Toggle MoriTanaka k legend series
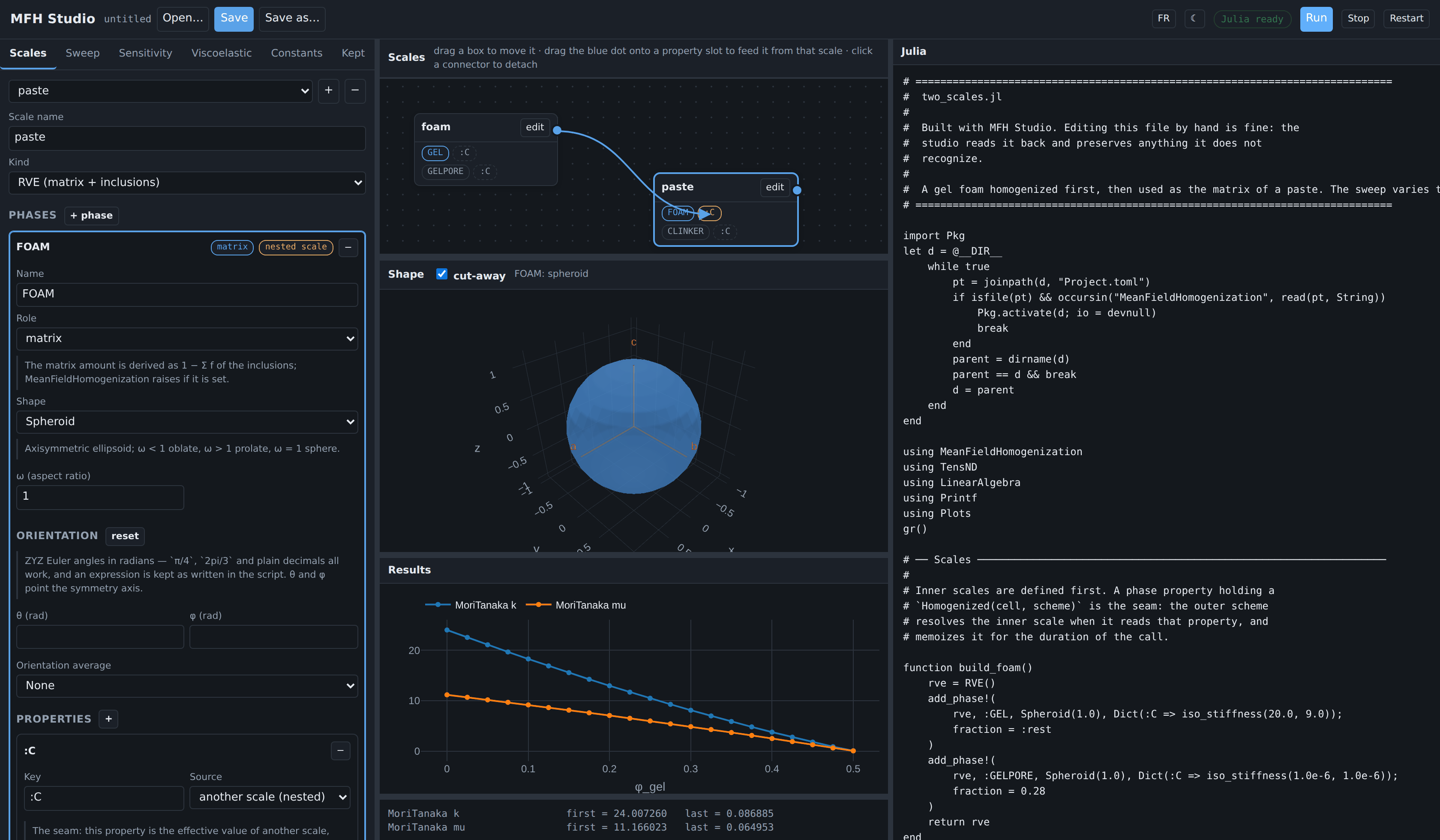This screenshot has height=840, width=1440. tap(470, 605)
